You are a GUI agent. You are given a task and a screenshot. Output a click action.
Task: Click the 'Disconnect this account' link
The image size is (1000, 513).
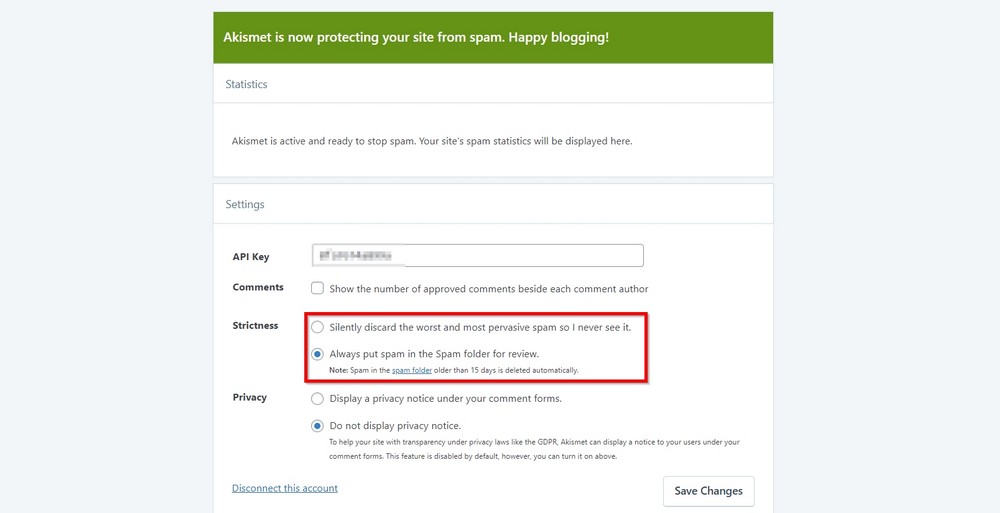[x=285, y=488]
